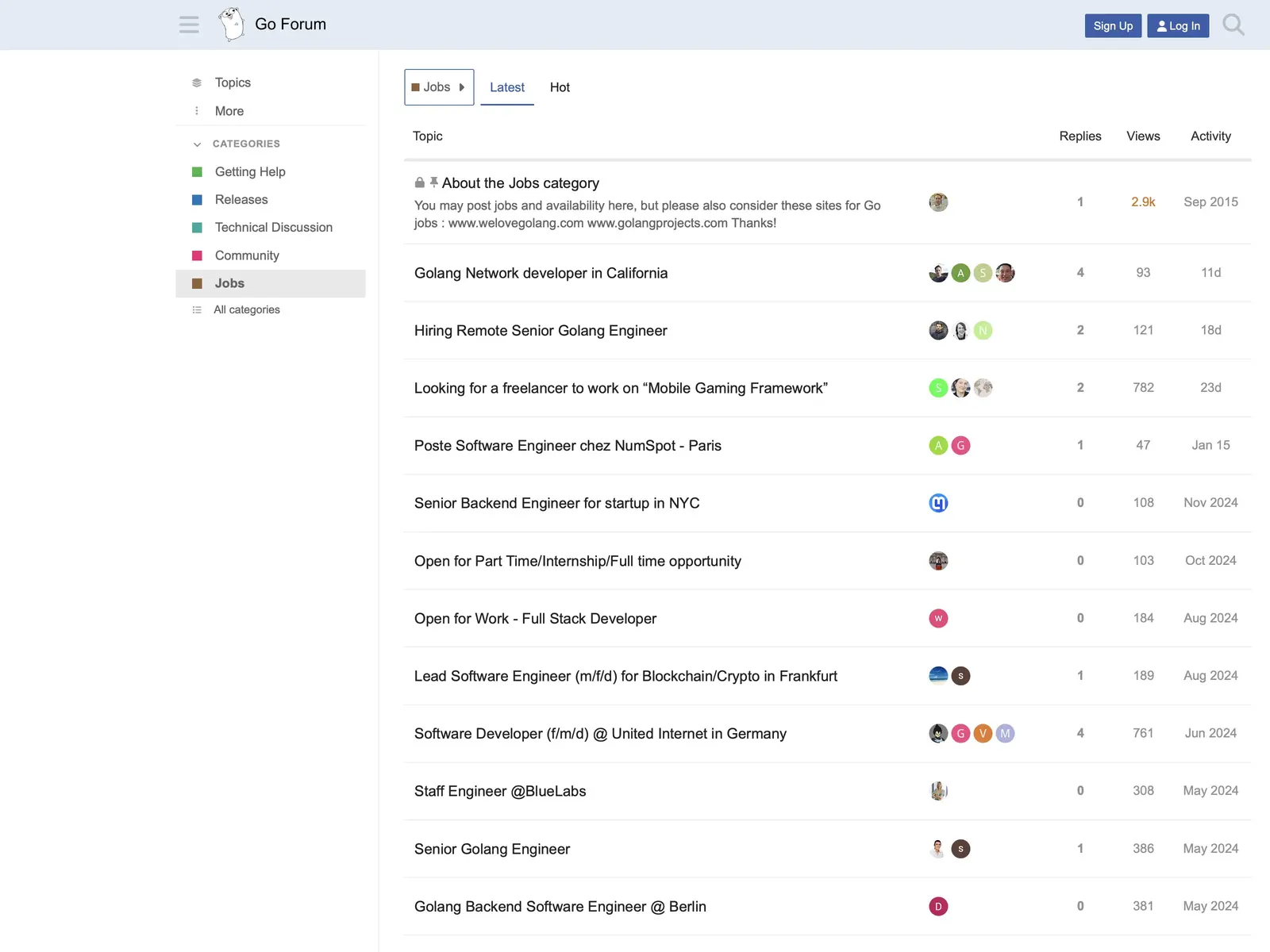Open Golang Network developer in California topic
The image size is (1270, 952).
pyautogui.click(x=541, y=273)
